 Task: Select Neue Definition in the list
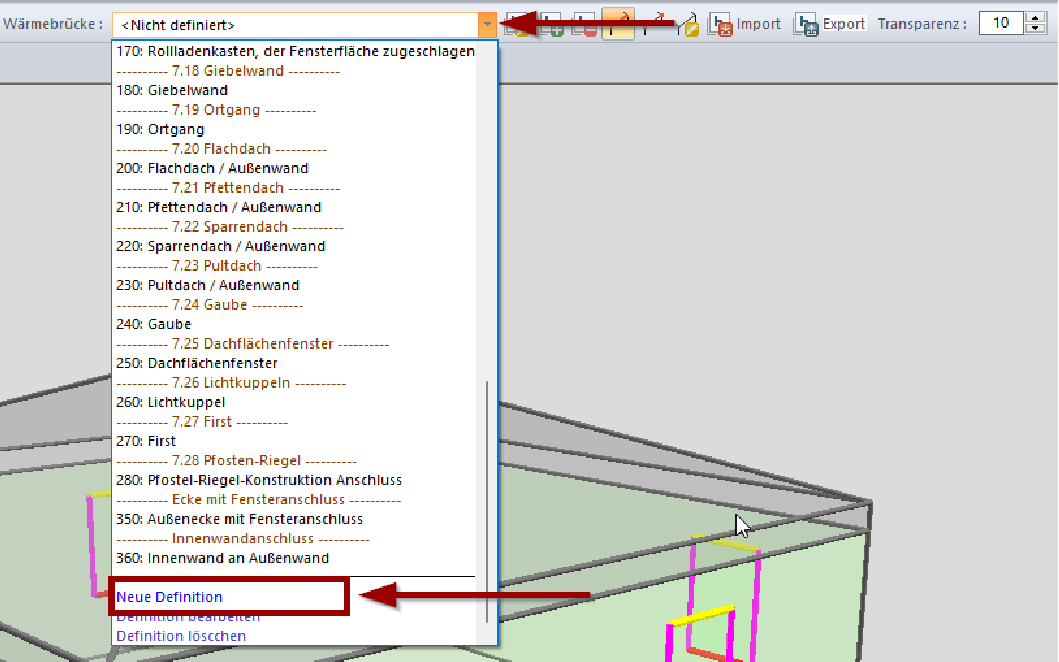[169, 597]
